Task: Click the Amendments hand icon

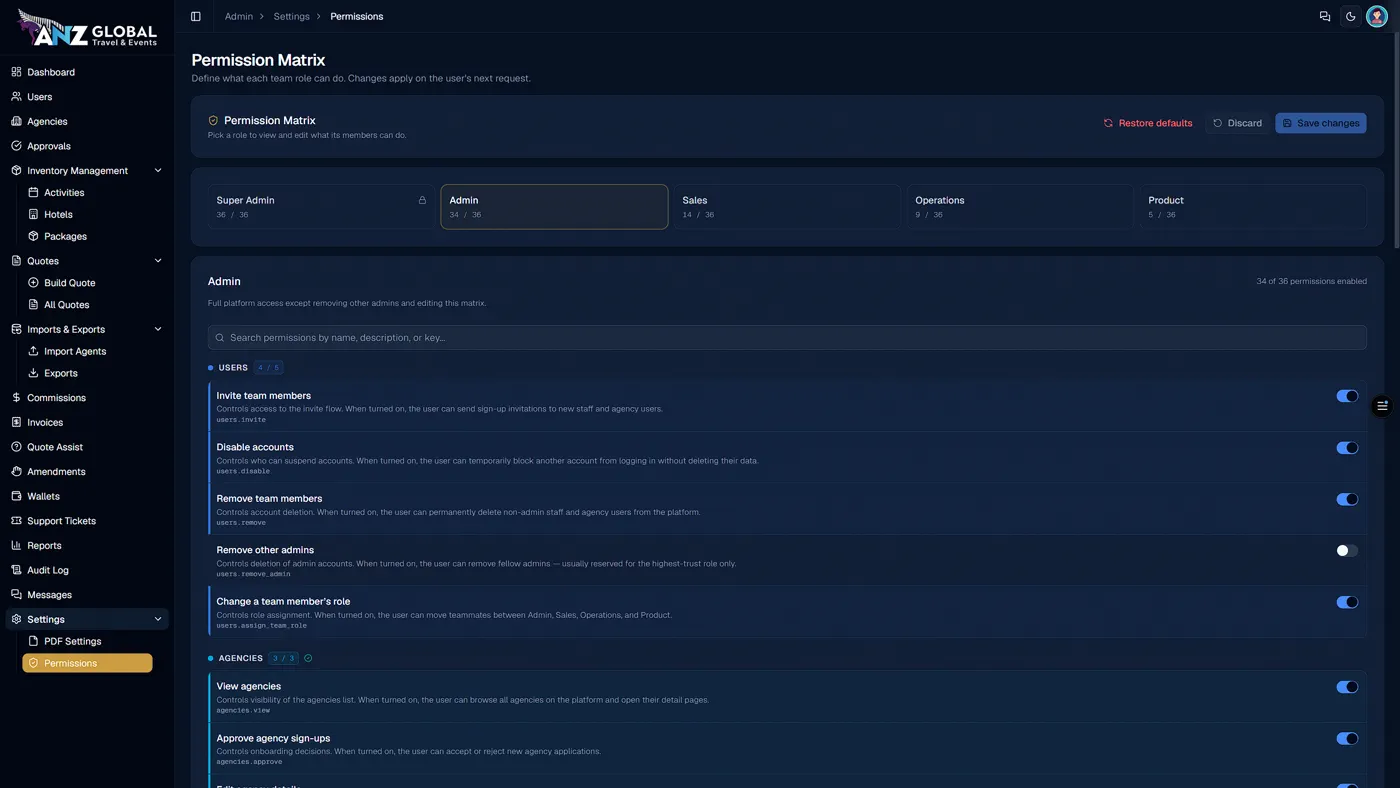Action: 16,471
